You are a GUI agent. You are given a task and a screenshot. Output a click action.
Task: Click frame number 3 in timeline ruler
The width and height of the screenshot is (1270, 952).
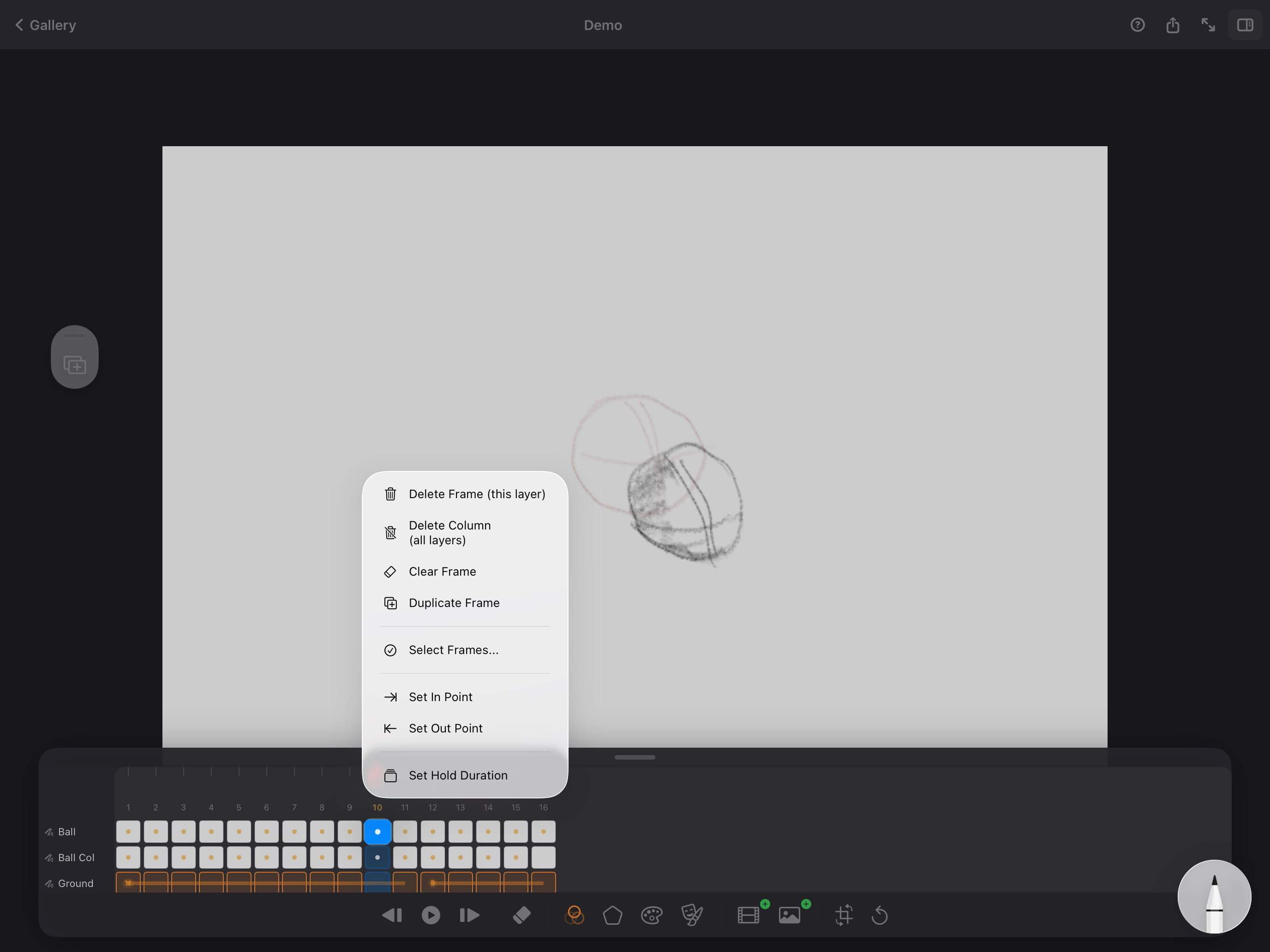(184, 807)
